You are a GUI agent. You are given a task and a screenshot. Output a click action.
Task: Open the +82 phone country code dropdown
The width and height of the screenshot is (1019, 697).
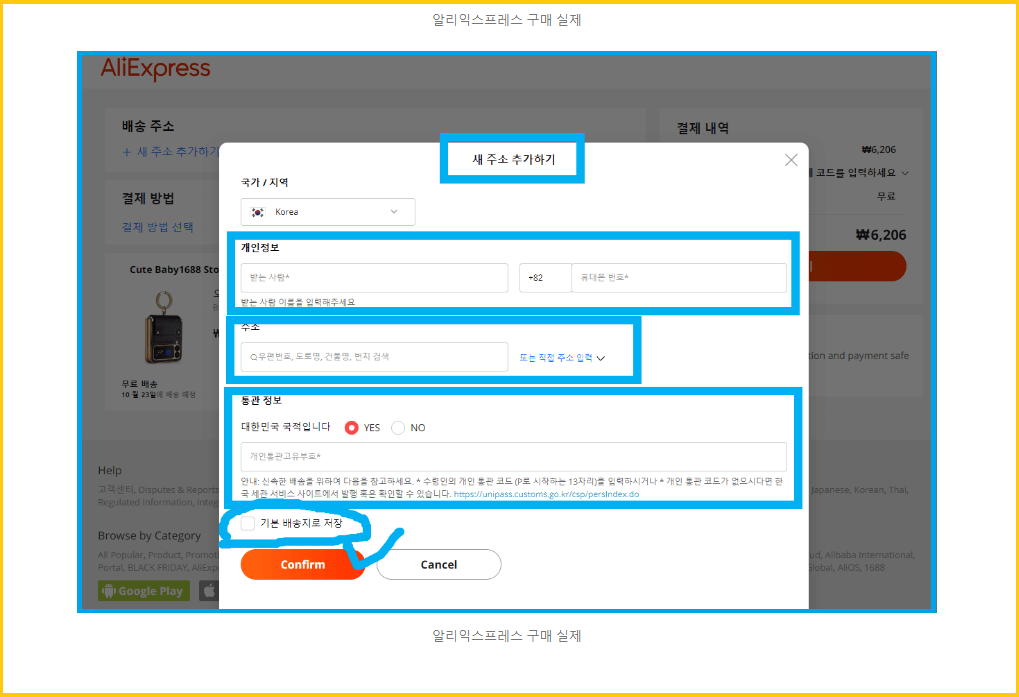545,277
